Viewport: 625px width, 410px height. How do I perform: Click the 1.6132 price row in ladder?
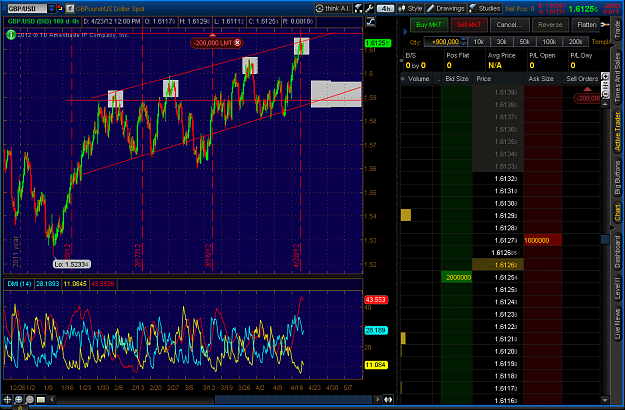pyautogui.click(x=498, y=179)
